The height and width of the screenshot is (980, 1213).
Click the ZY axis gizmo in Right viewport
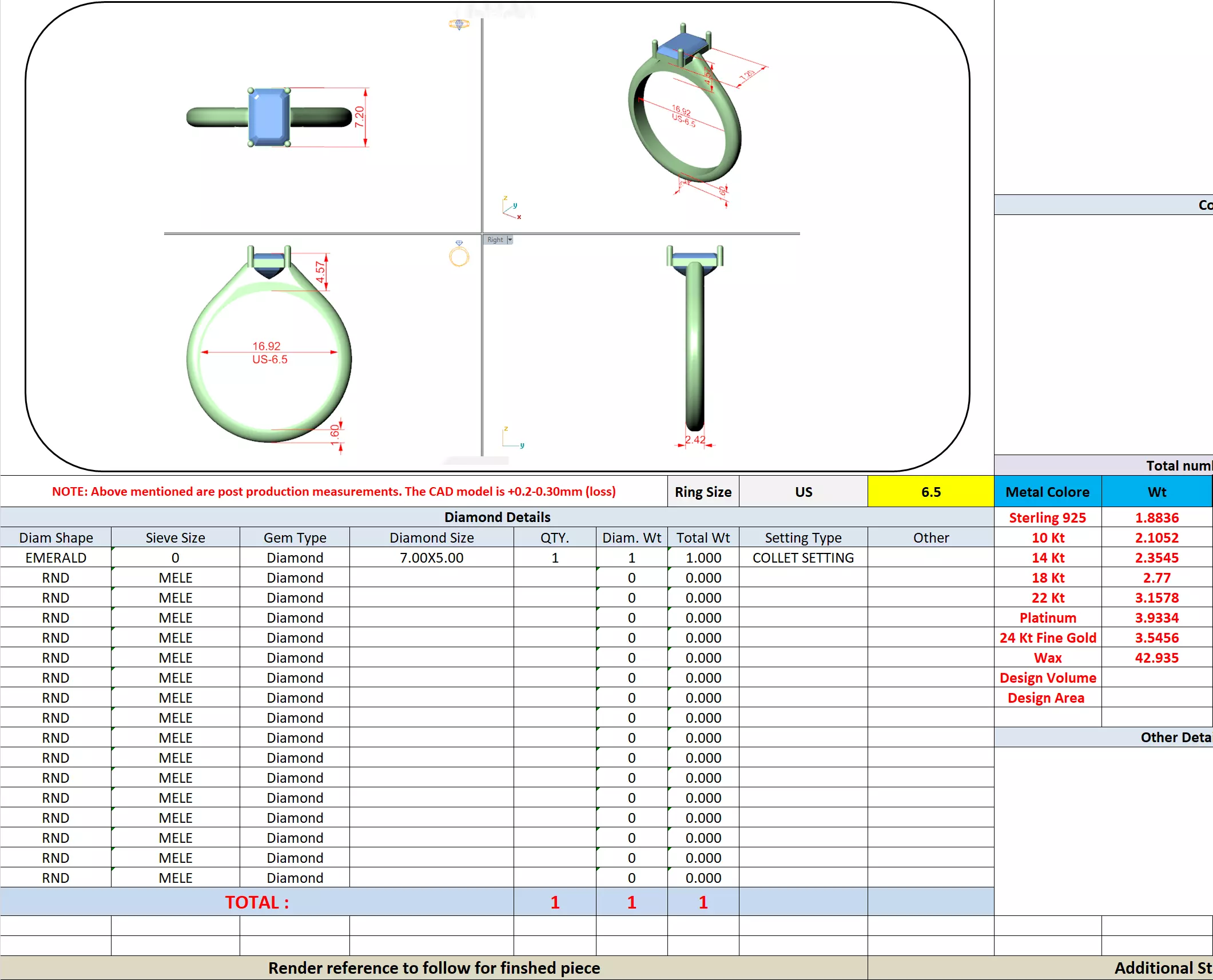(x=512, y=438)
